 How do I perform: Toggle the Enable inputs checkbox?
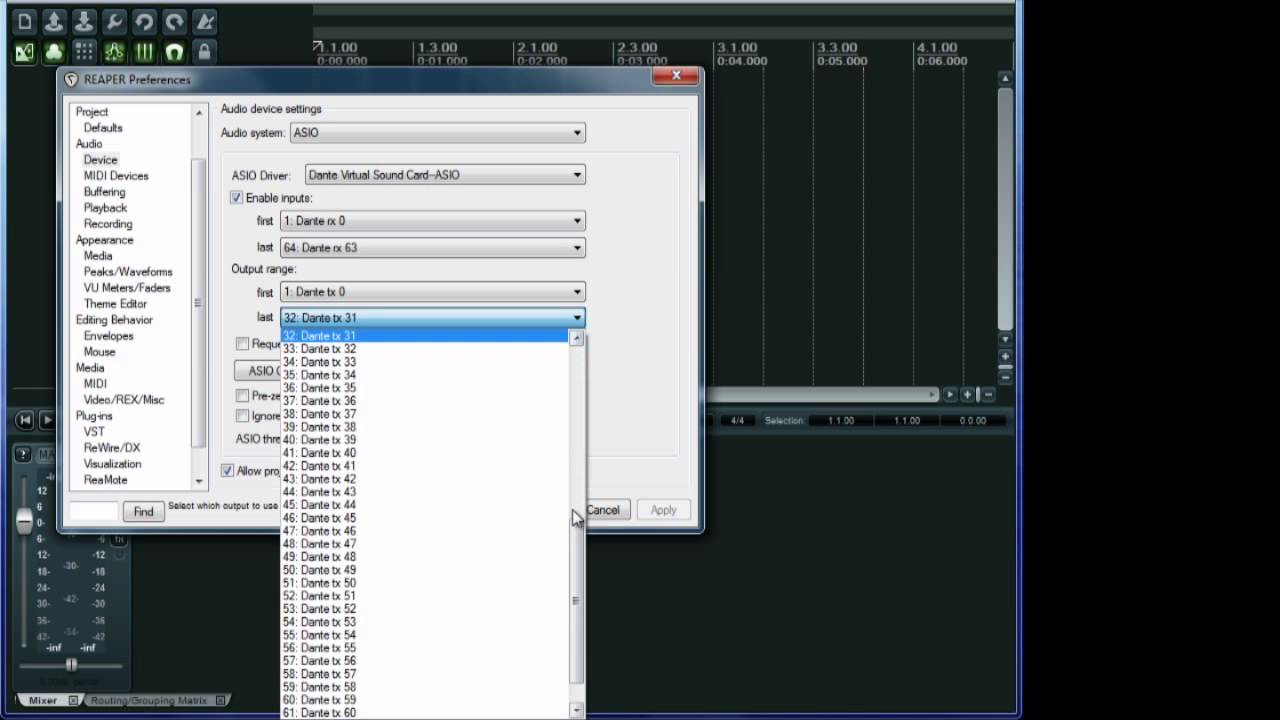coord(237,198)
